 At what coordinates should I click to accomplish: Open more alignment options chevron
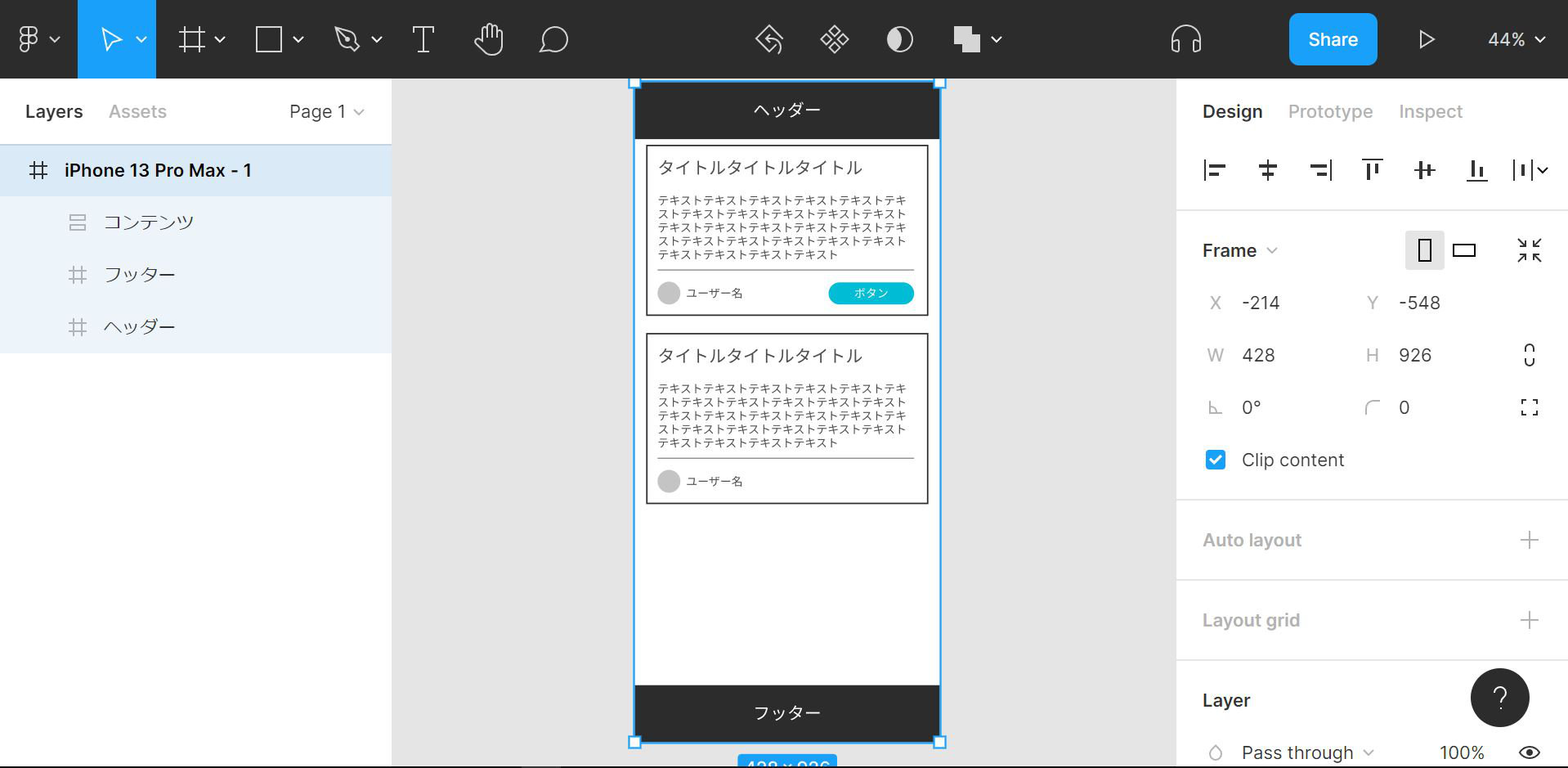(x=1543, y=170)
